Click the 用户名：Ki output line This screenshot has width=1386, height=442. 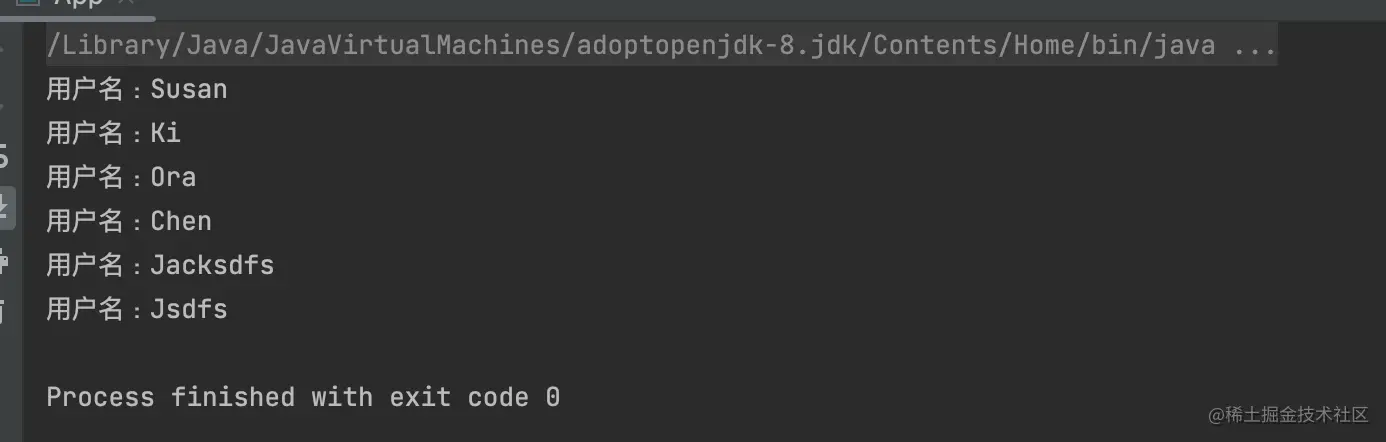click(x=114, y=133)
